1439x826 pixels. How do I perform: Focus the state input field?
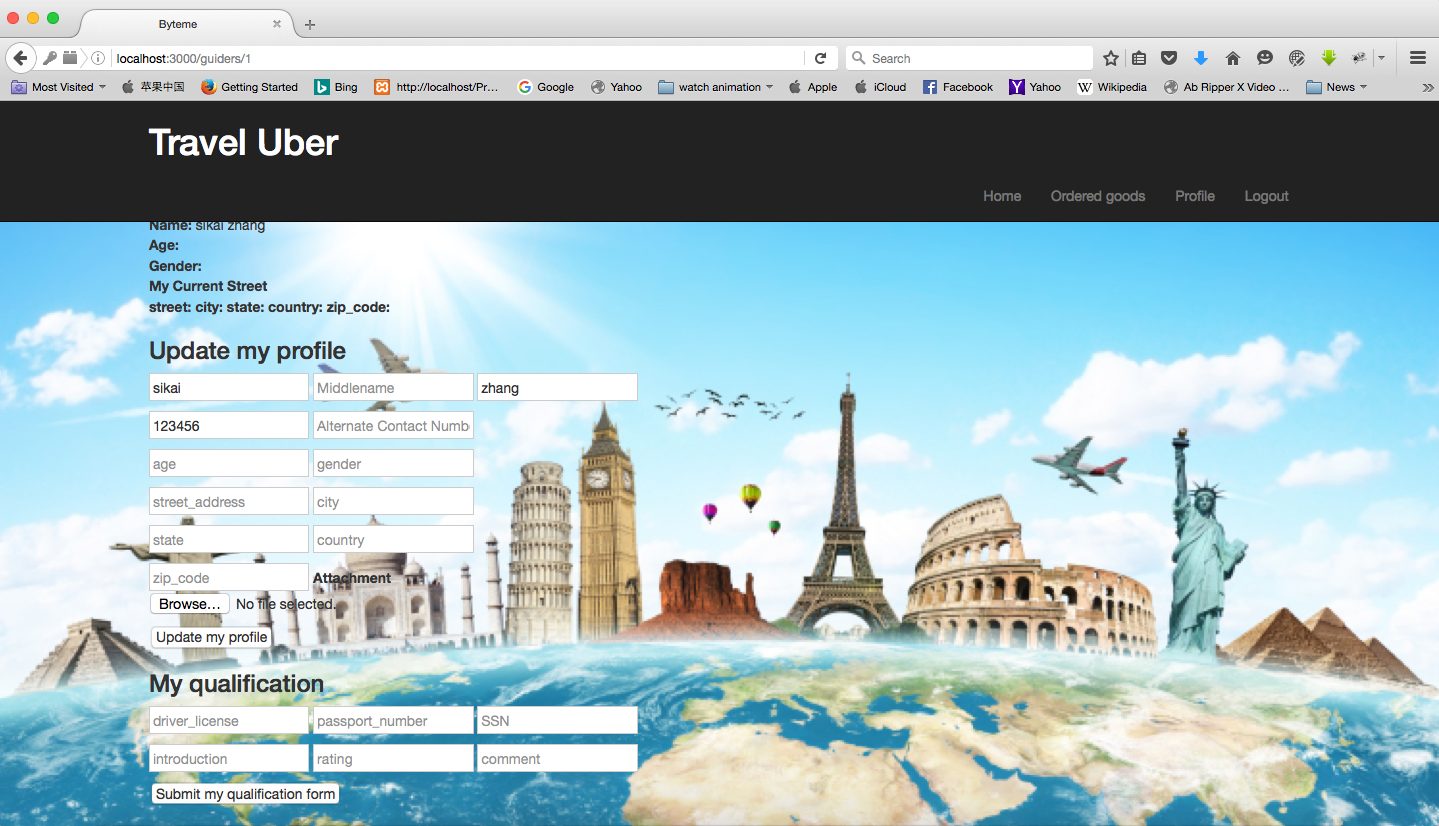(229, 539)
